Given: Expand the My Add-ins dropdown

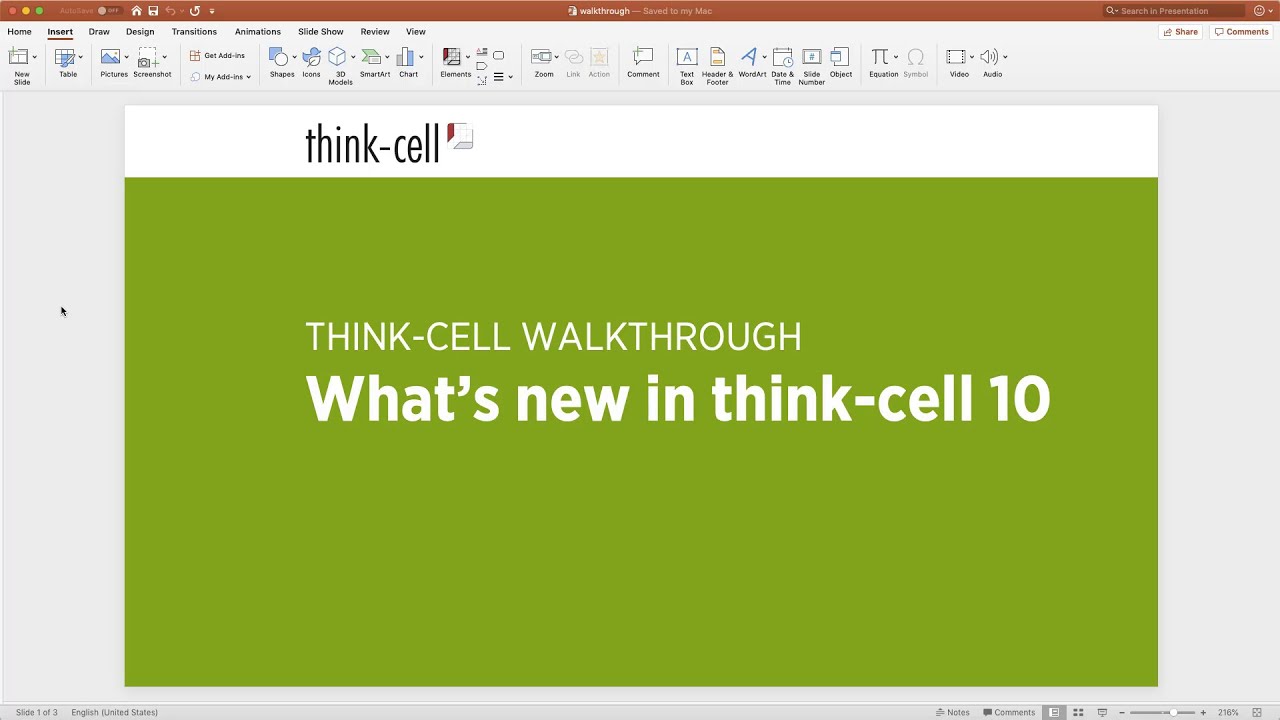Looking at the screenshot, I should [248, 77].
